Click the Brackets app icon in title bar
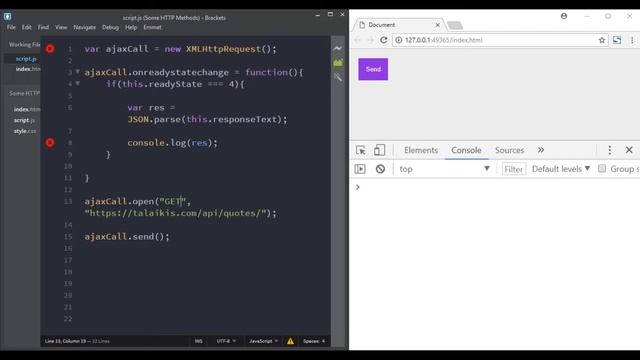 click(7, 17)
